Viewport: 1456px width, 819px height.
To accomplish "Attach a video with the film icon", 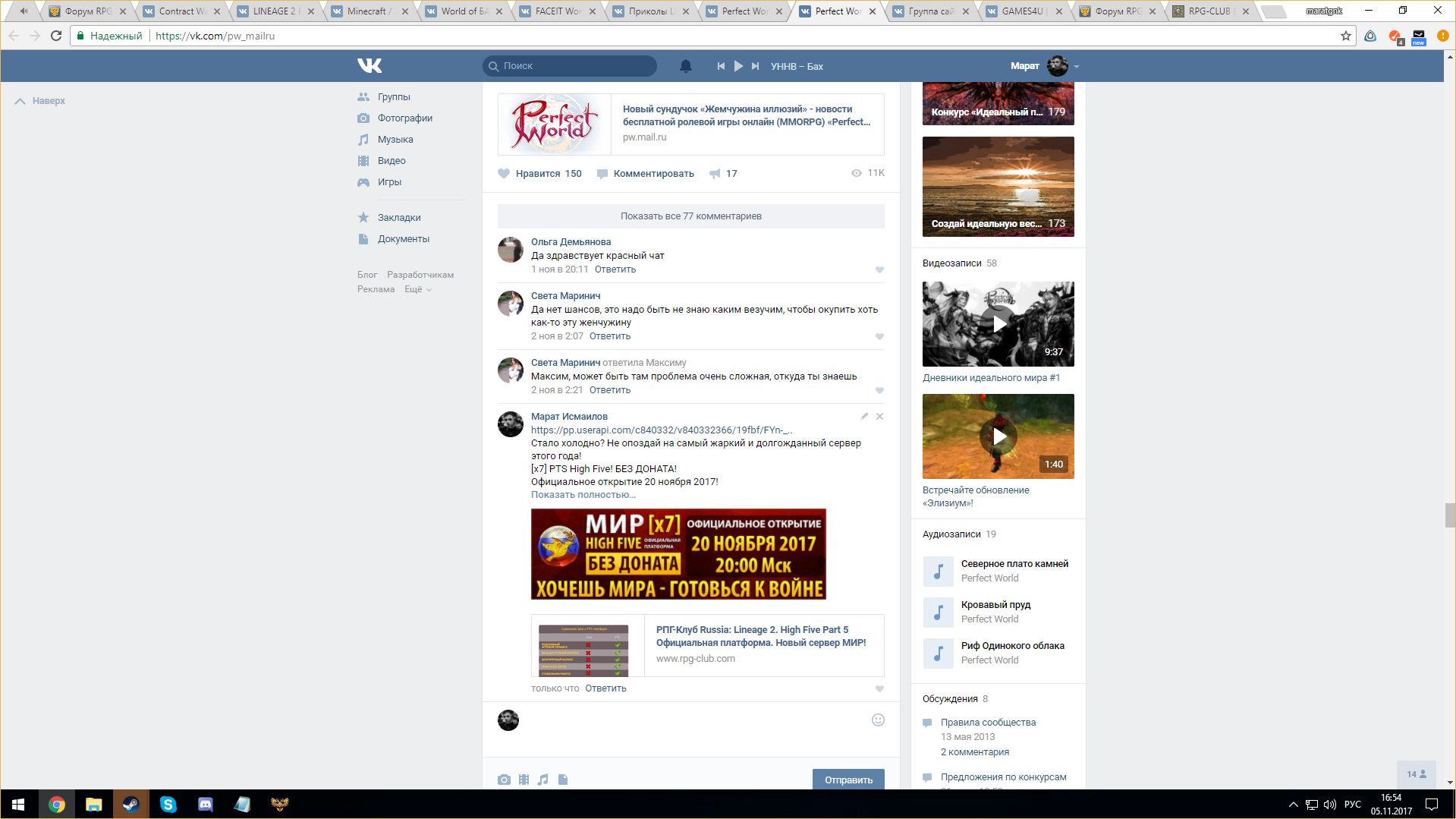I will [x=524, y=780].
